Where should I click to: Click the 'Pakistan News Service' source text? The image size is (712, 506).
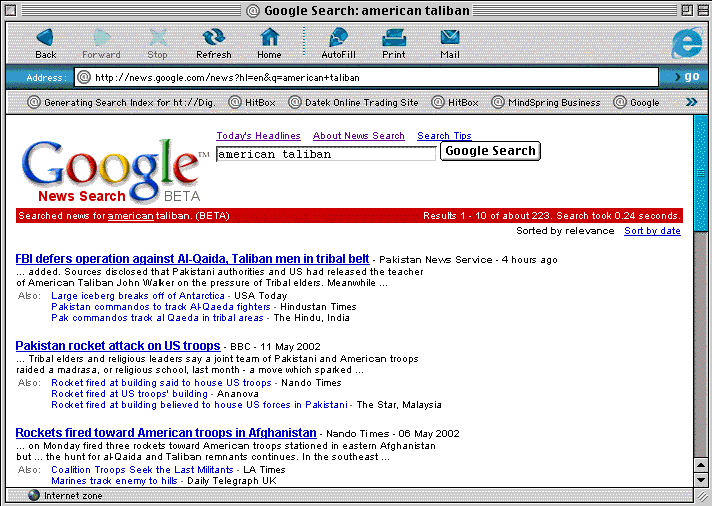(x=435, y=260)
